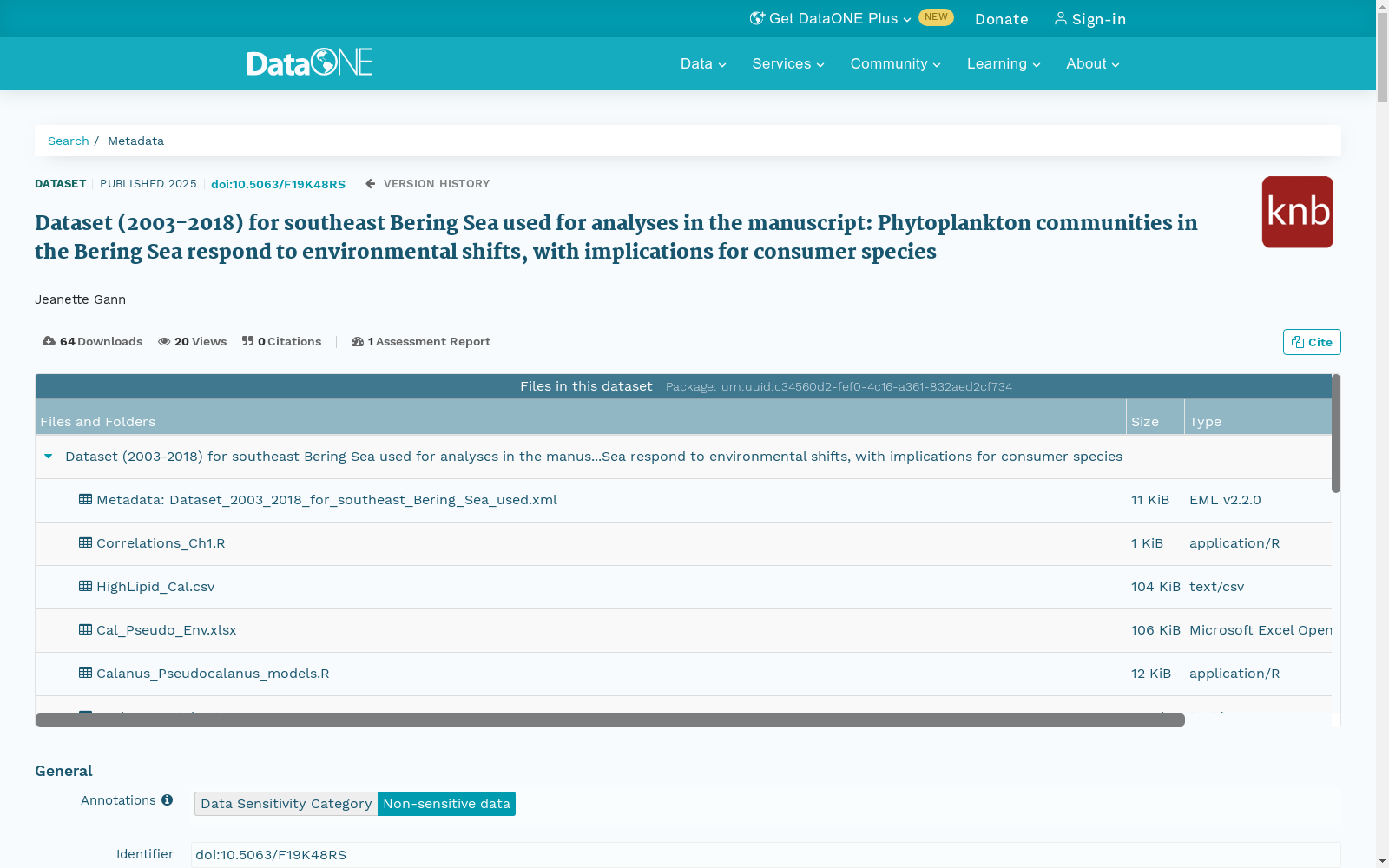Open the Data menu dropdown

click(x=703, y=63)
